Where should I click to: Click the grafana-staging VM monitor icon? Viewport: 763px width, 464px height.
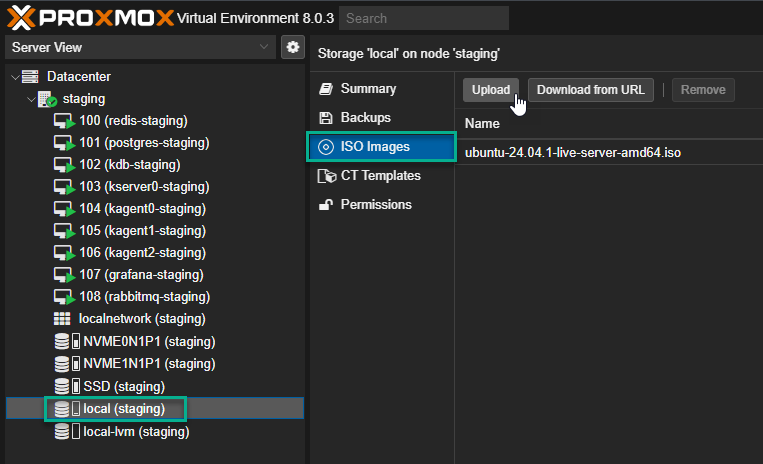65,275
